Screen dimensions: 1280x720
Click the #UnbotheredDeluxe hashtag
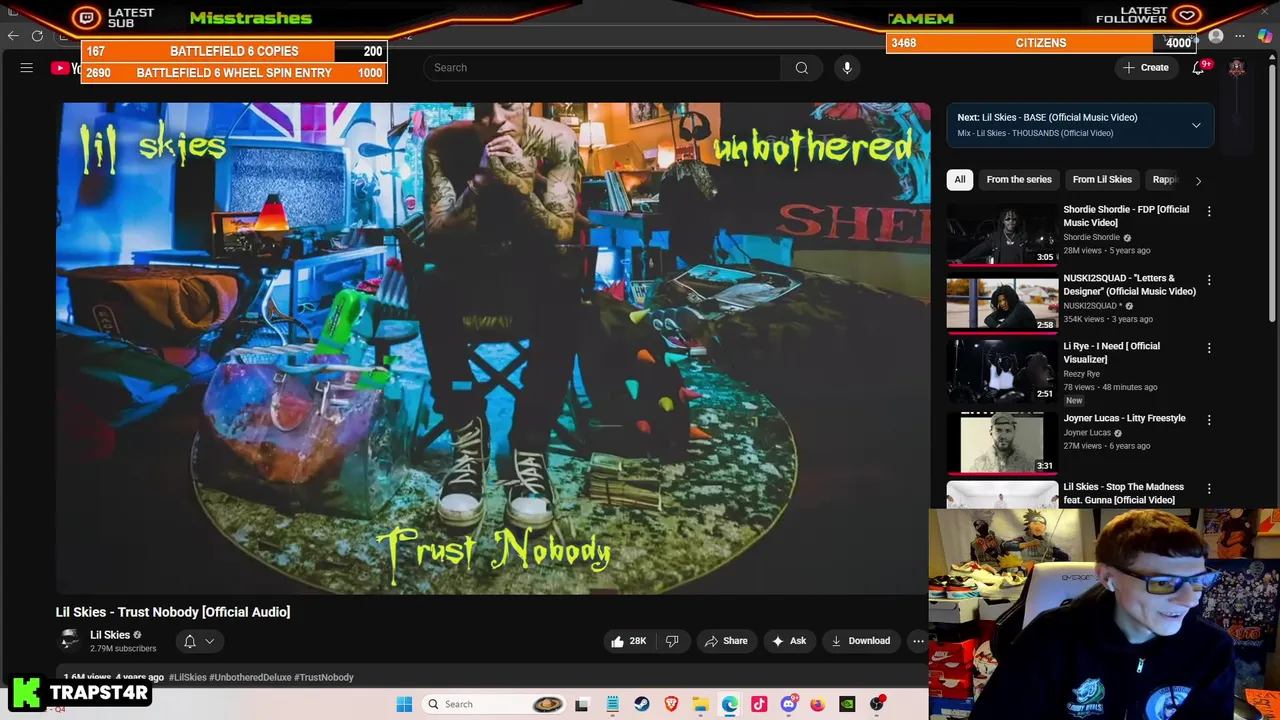(x=249, y=677)
